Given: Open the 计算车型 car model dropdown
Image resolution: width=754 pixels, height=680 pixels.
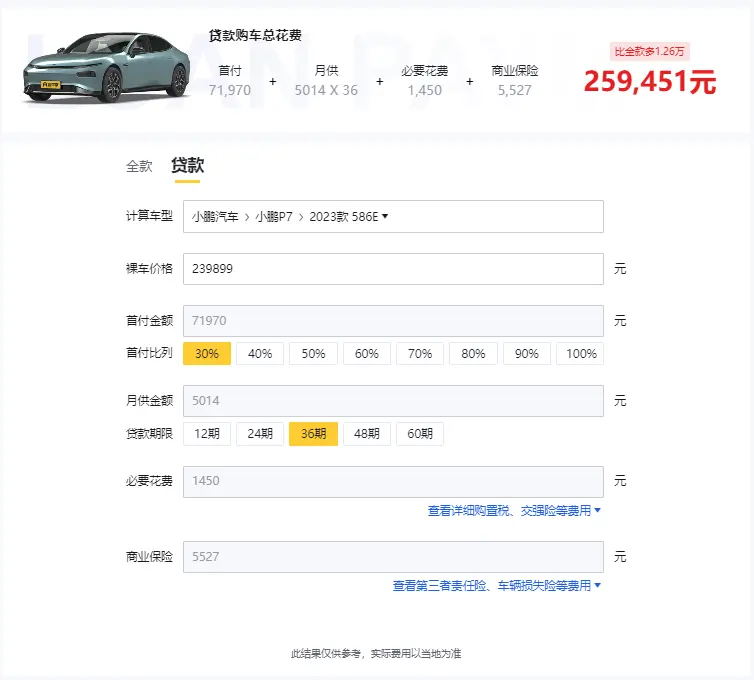Looking at the screenshot, I should pyautogui.click(x=392, y=216).
